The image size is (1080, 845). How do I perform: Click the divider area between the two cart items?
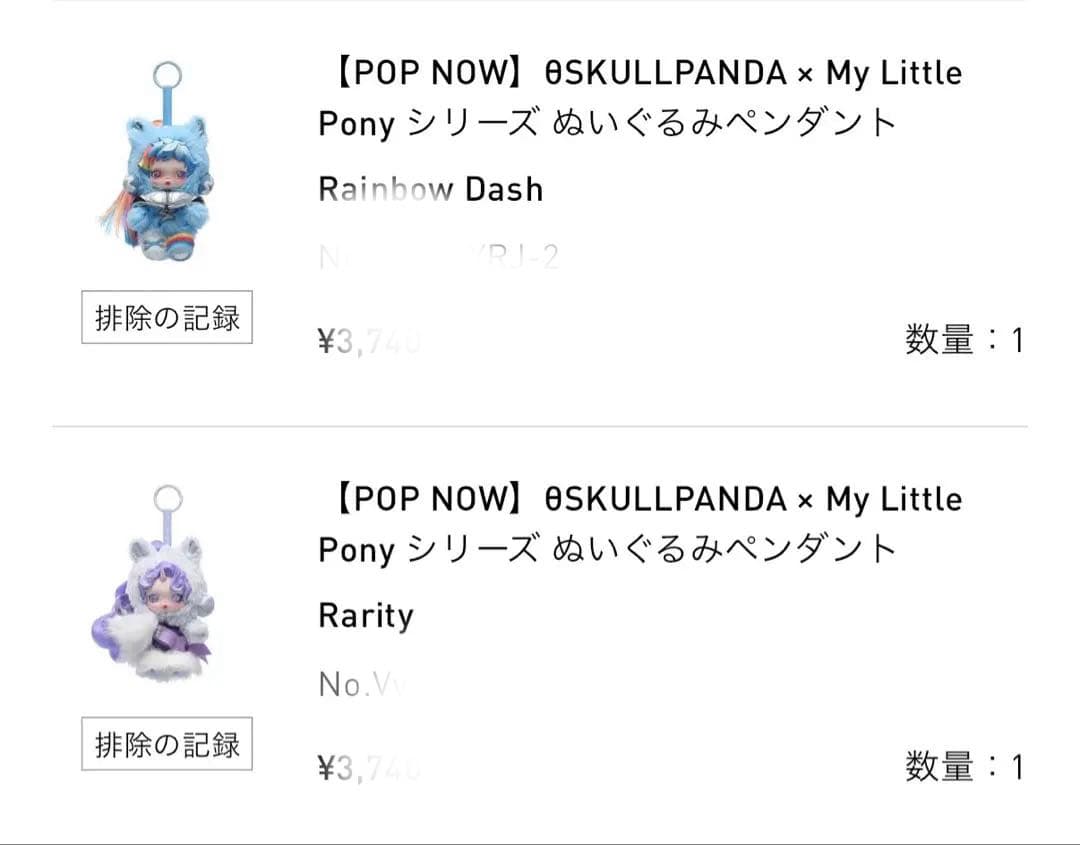(x=540, y=424)
